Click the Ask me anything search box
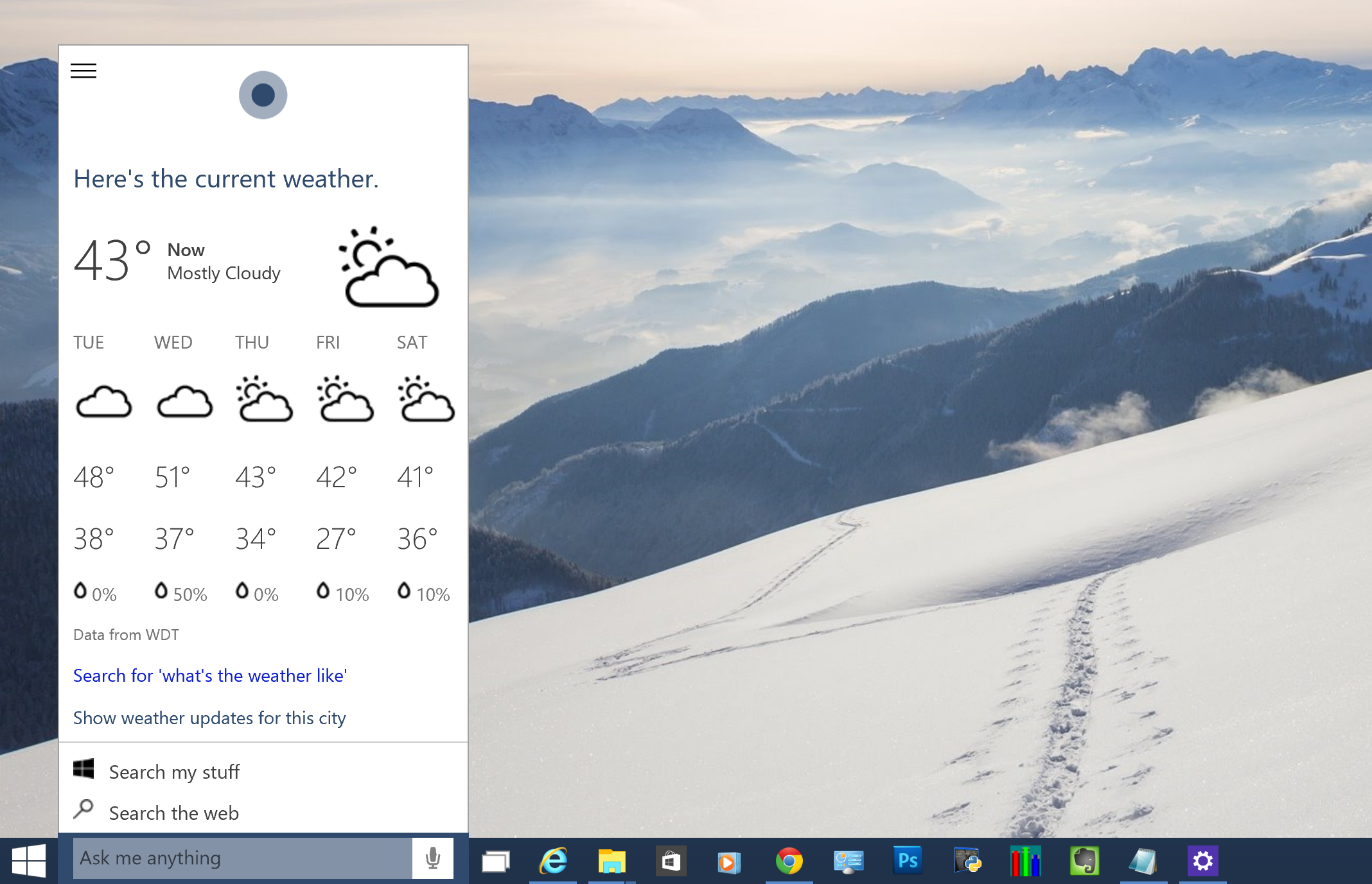This screenshot has height=884, width=1372. (x=238, y=858)
